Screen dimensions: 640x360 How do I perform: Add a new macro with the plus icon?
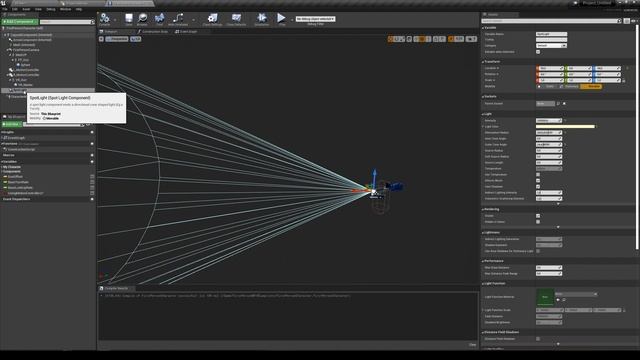coord(92,155)
